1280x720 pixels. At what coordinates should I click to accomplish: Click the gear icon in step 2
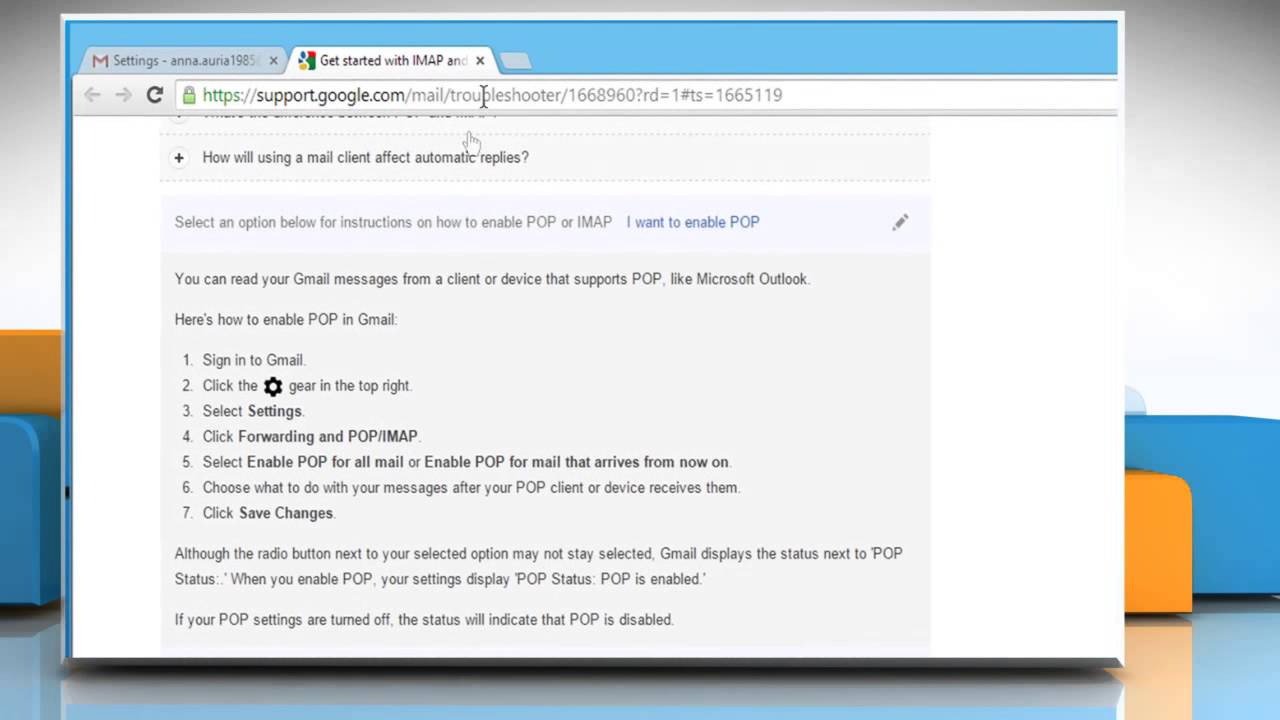pyautogui.click(x=273, y=386)
